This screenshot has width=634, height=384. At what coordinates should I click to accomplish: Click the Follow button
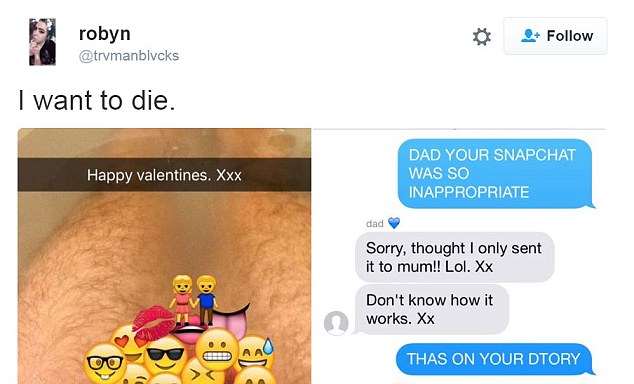555,36
